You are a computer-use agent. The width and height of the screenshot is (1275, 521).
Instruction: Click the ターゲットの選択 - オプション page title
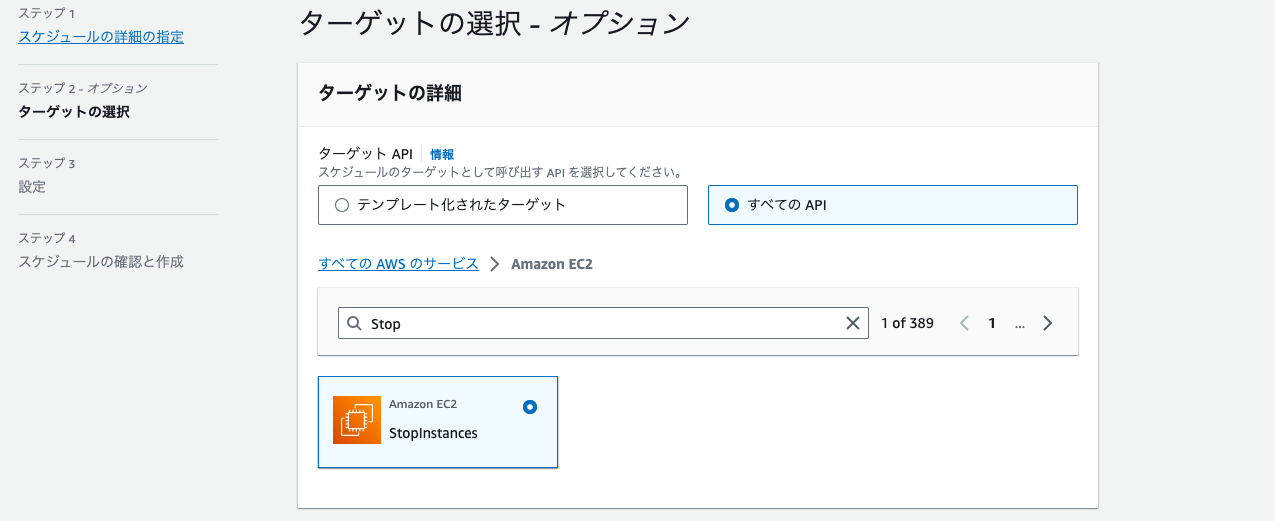tap(495, 23)
